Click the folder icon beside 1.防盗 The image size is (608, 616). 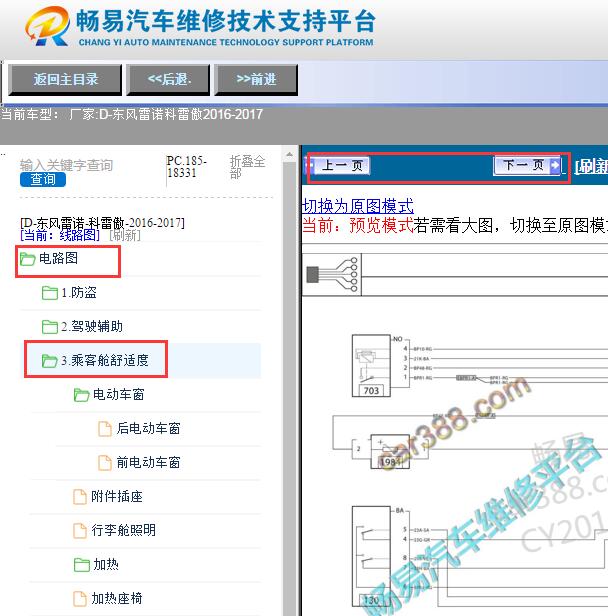click(x=50, y=293)
